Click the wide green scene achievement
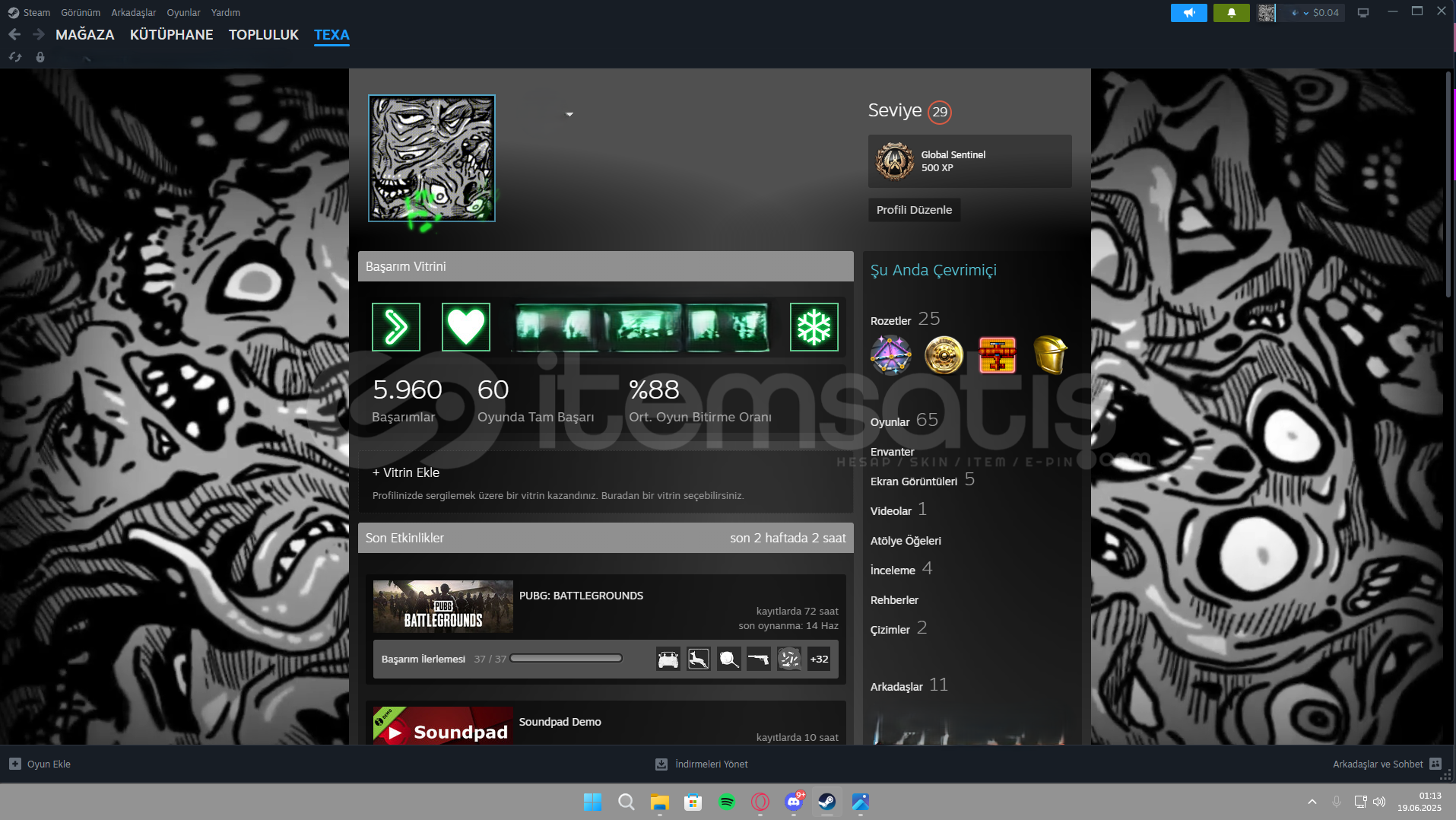This screenshot has height=820, width=1456. click(640, 327)
